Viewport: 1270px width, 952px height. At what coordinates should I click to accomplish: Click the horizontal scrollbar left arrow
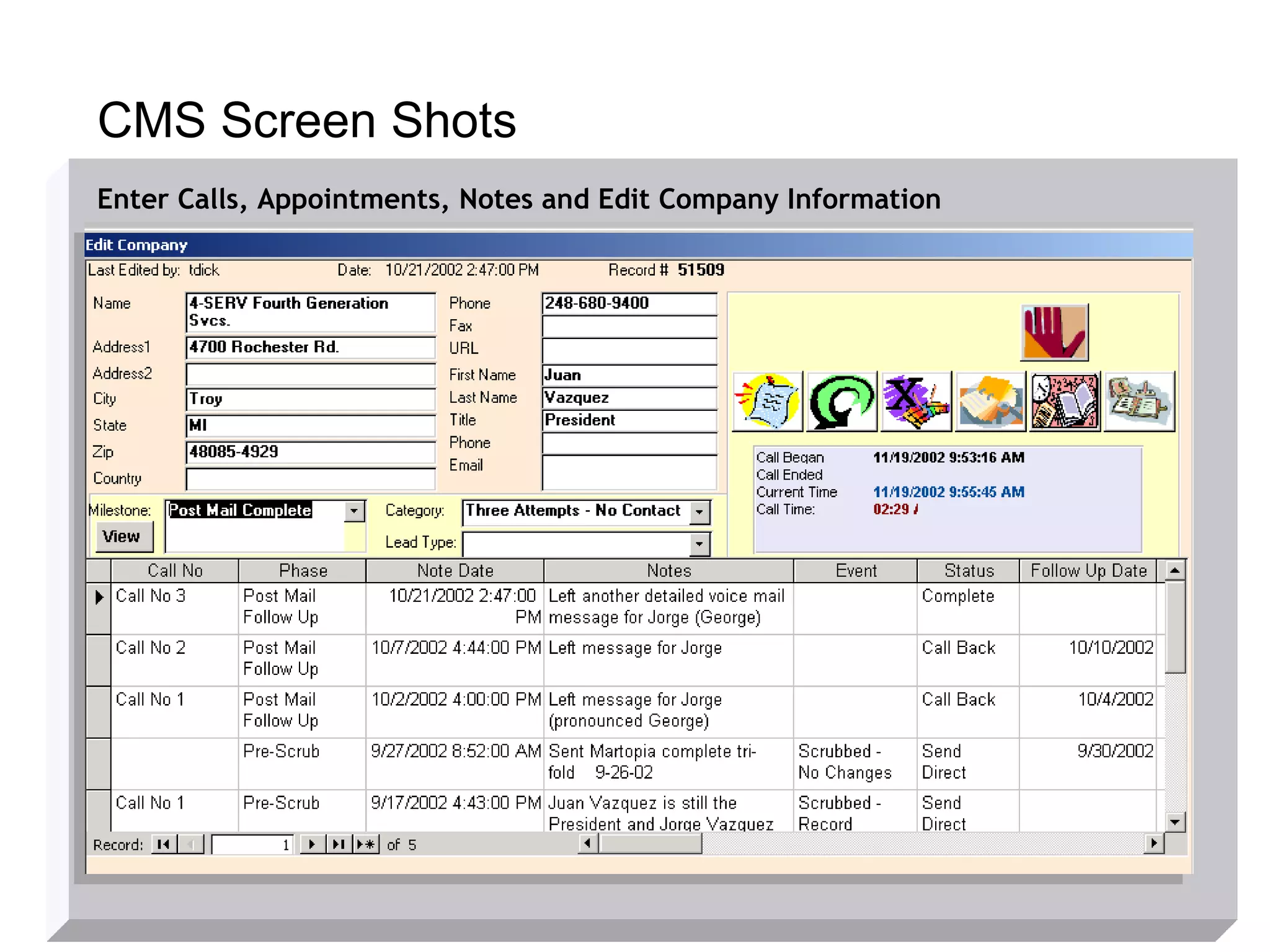pyautogui.click(x=588, y=844)
